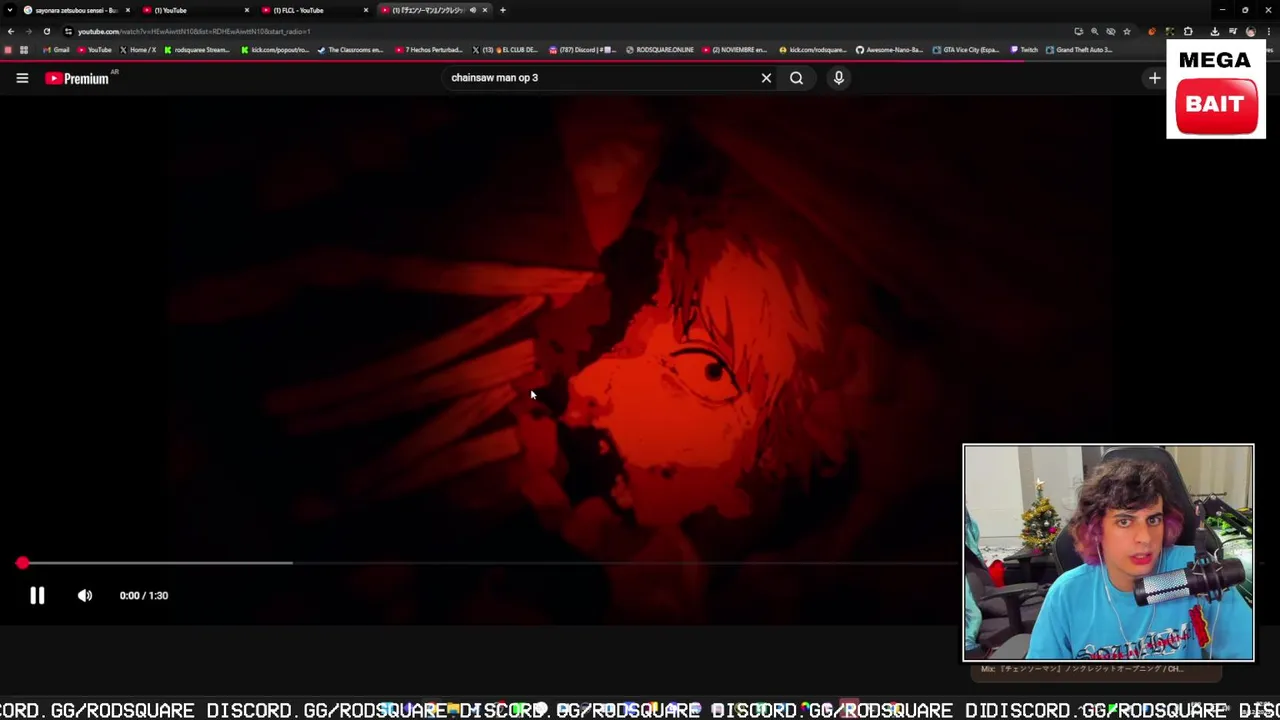
Task: Open the Twitch bookmark
Action: [x=1025, y=50]
